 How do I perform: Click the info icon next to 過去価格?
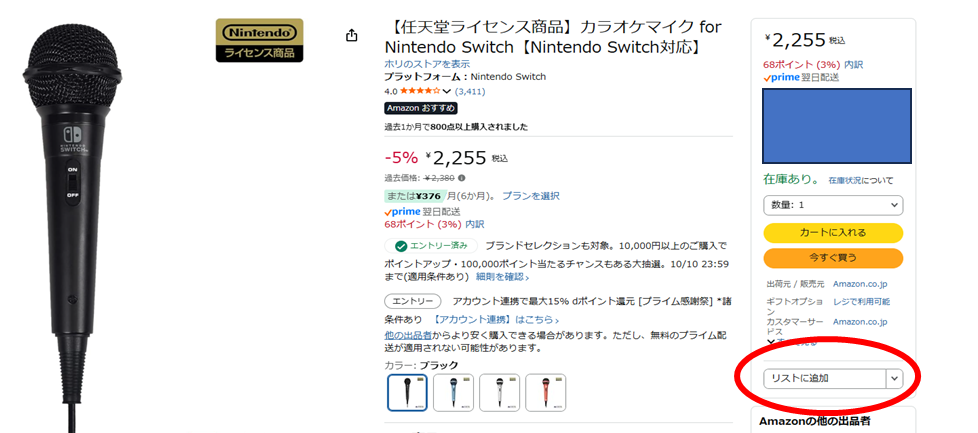click(x=461, y=178)
